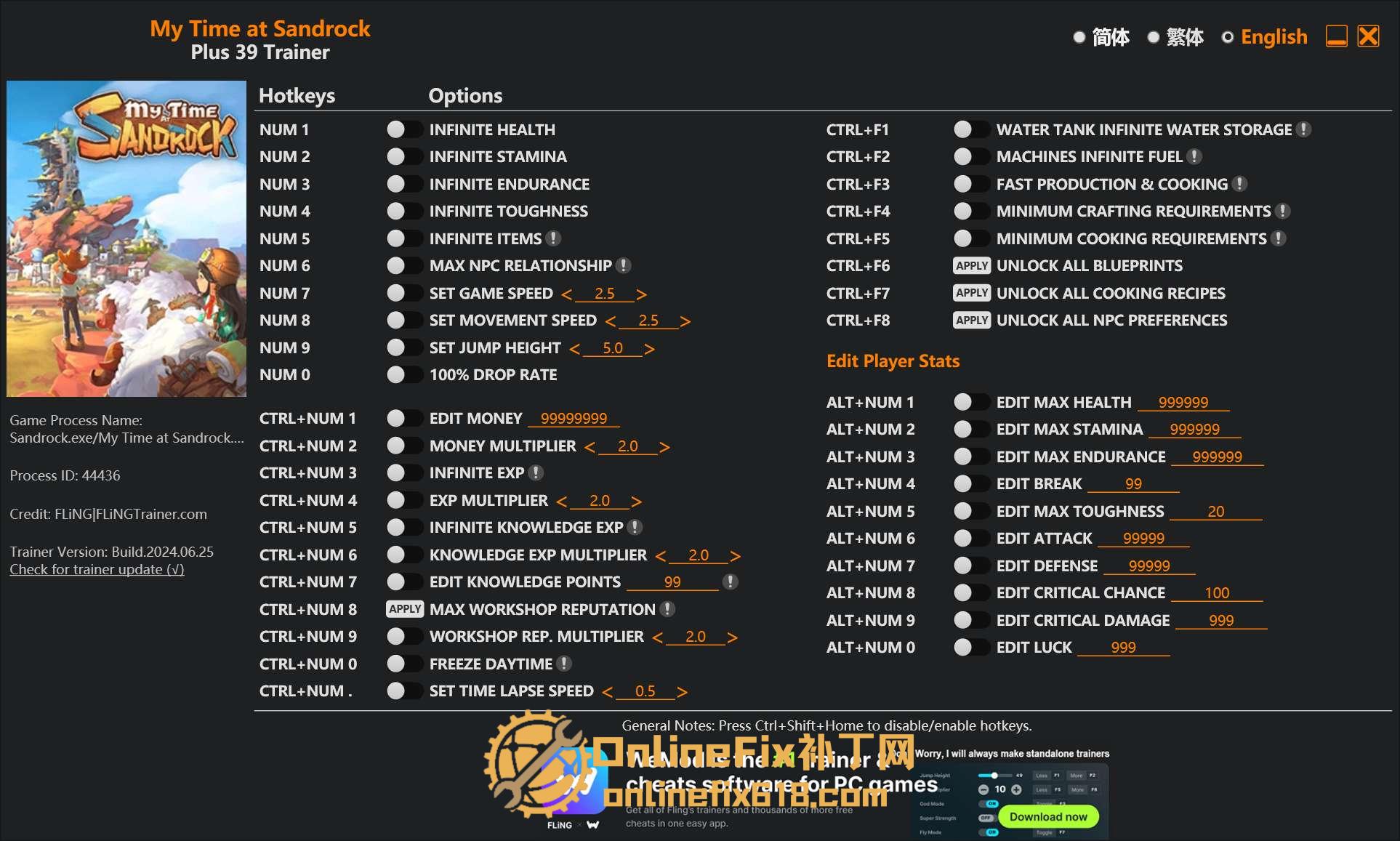The image size is (1400, 841).
Task: Click info icon beside Max NPC Relationship
Action: (x=623, y=266)
